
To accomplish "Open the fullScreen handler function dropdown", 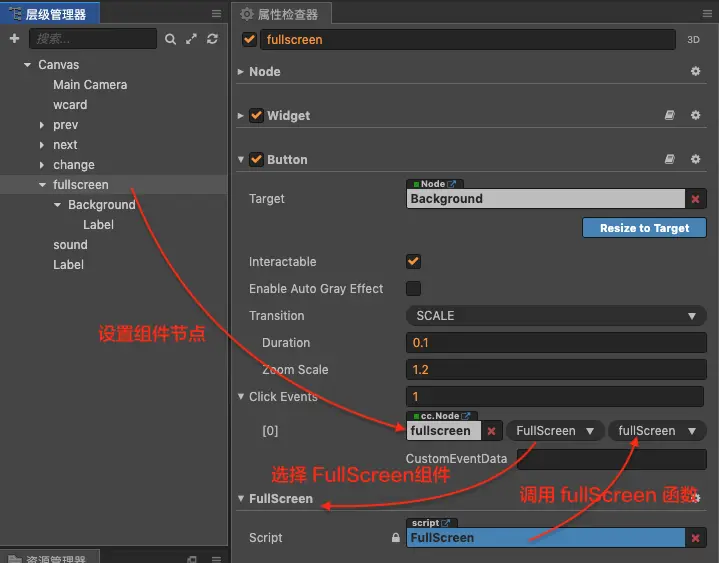I will click(x=657, y=431).
